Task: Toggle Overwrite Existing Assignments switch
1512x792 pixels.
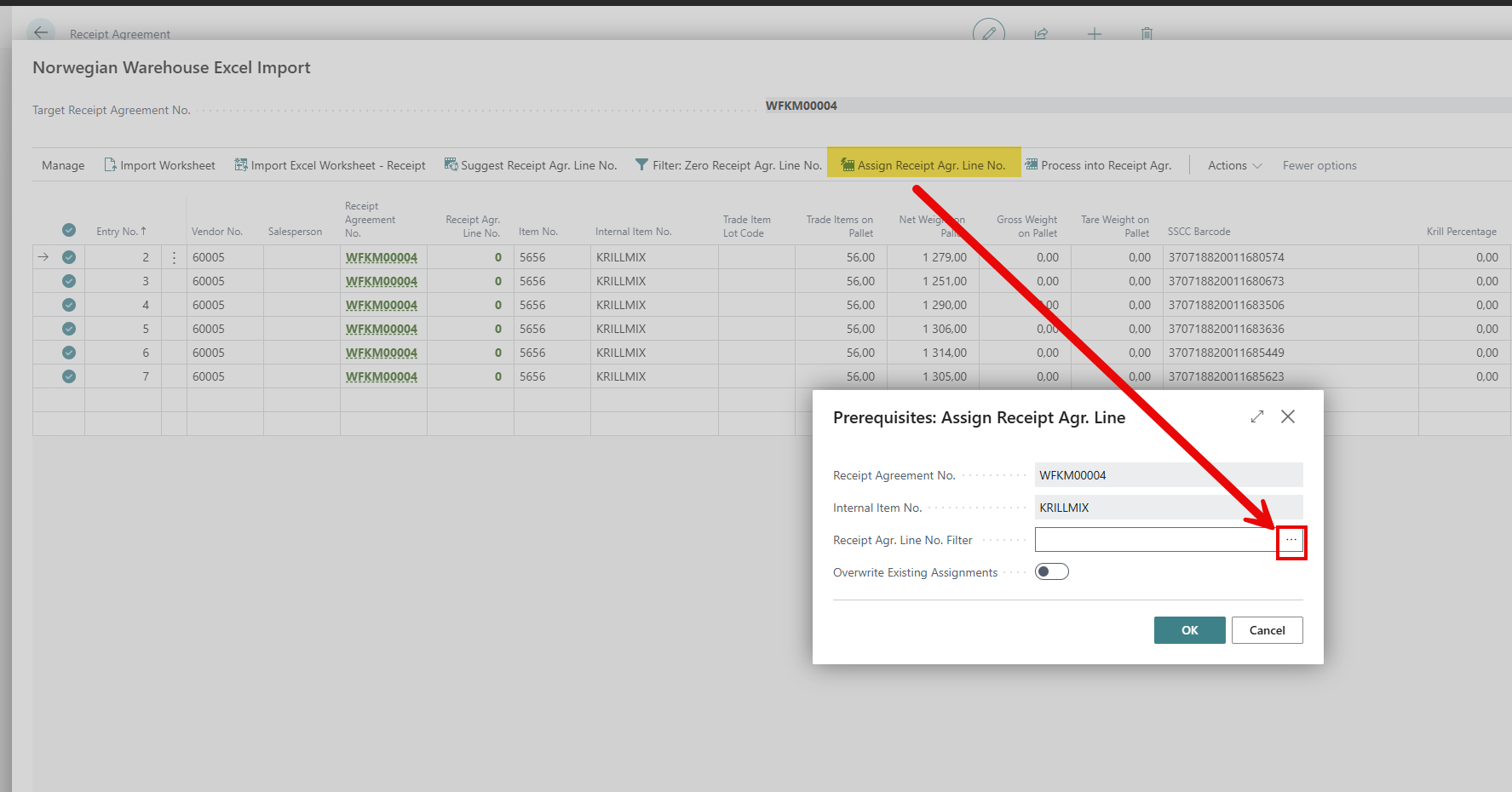Action: point(1051,572)
